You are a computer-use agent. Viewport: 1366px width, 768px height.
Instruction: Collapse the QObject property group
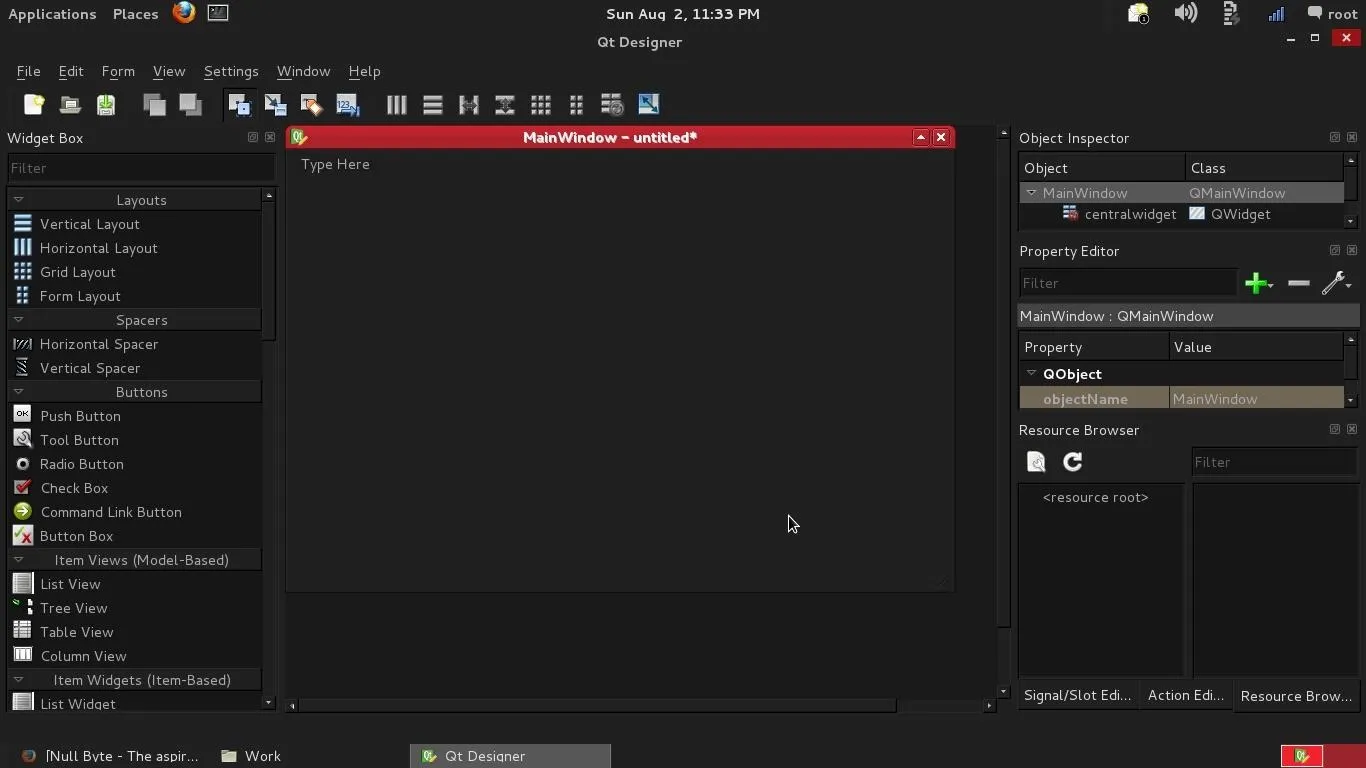[1031, 373]
